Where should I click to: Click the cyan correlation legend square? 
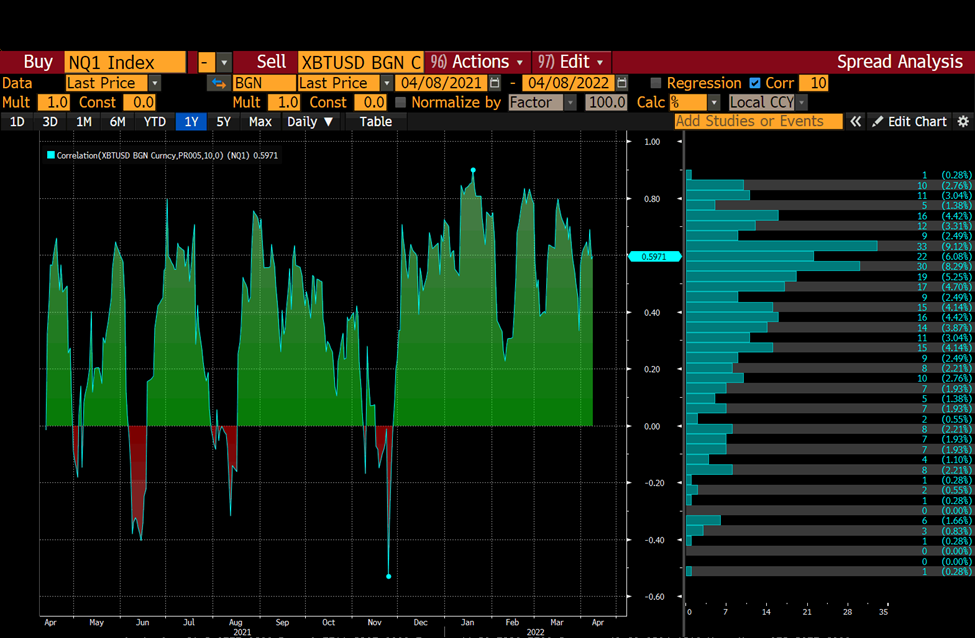[x=51, y=155]
